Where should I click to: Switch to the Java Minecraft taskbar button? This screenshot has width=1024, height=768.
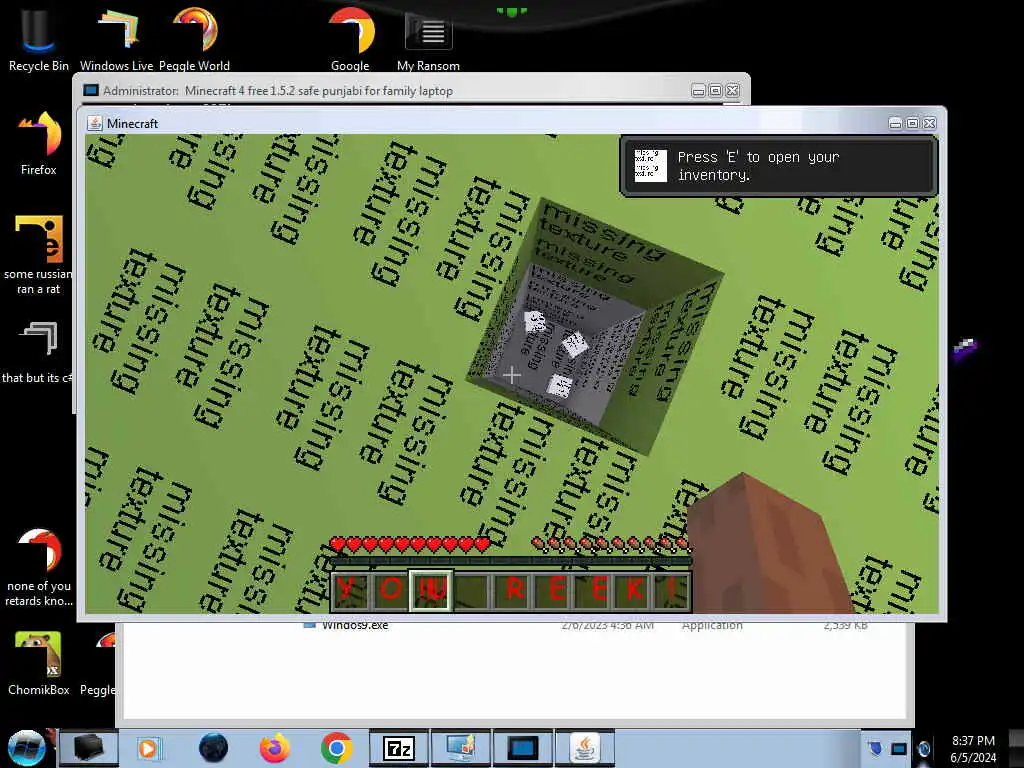(x=584, y=748)
